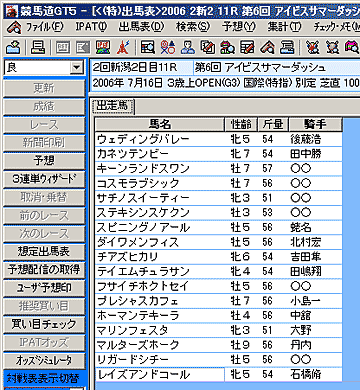
Task: Open the 検索(S) menu
Action: point(193,27)
